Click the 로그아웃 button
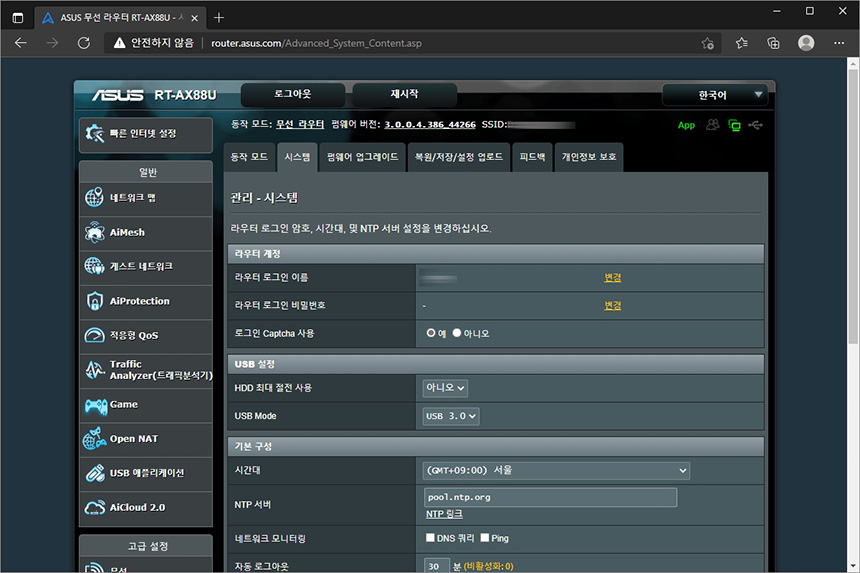The width and height of the screenshot is (860, 573). pyautogui.click(x=293, y=94)
